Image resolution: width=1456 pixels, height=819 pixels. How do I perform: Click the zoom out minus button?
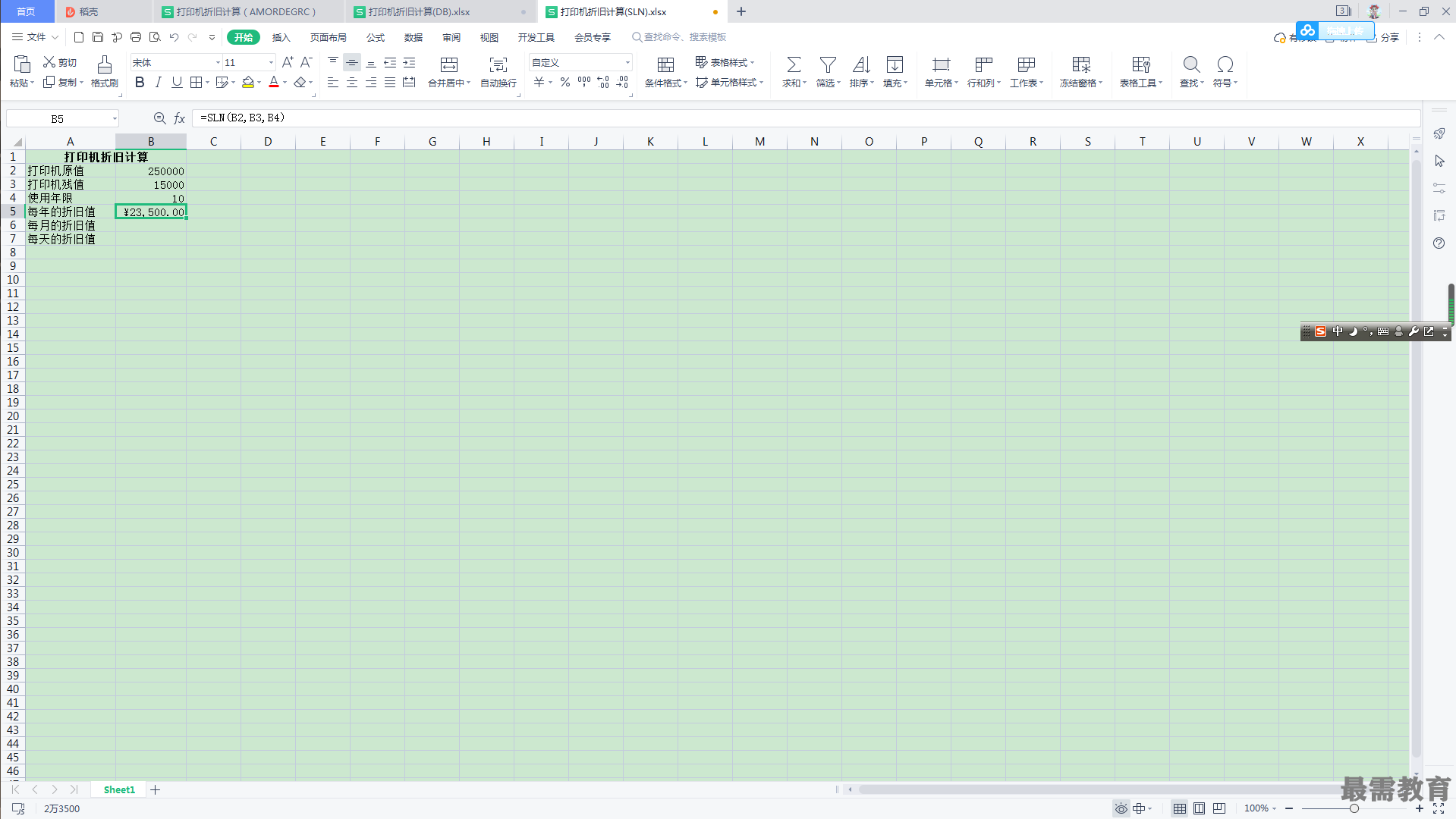pos(1288,808)
